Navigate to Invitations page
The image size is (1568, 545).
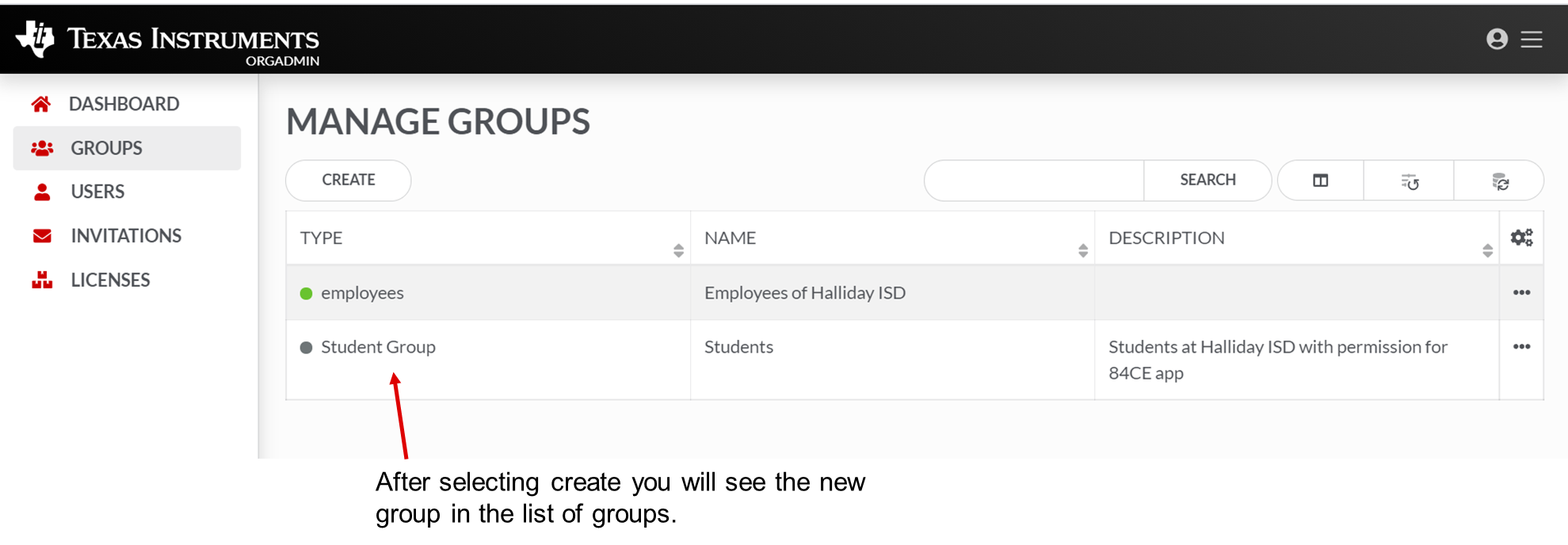pos(126,236)
